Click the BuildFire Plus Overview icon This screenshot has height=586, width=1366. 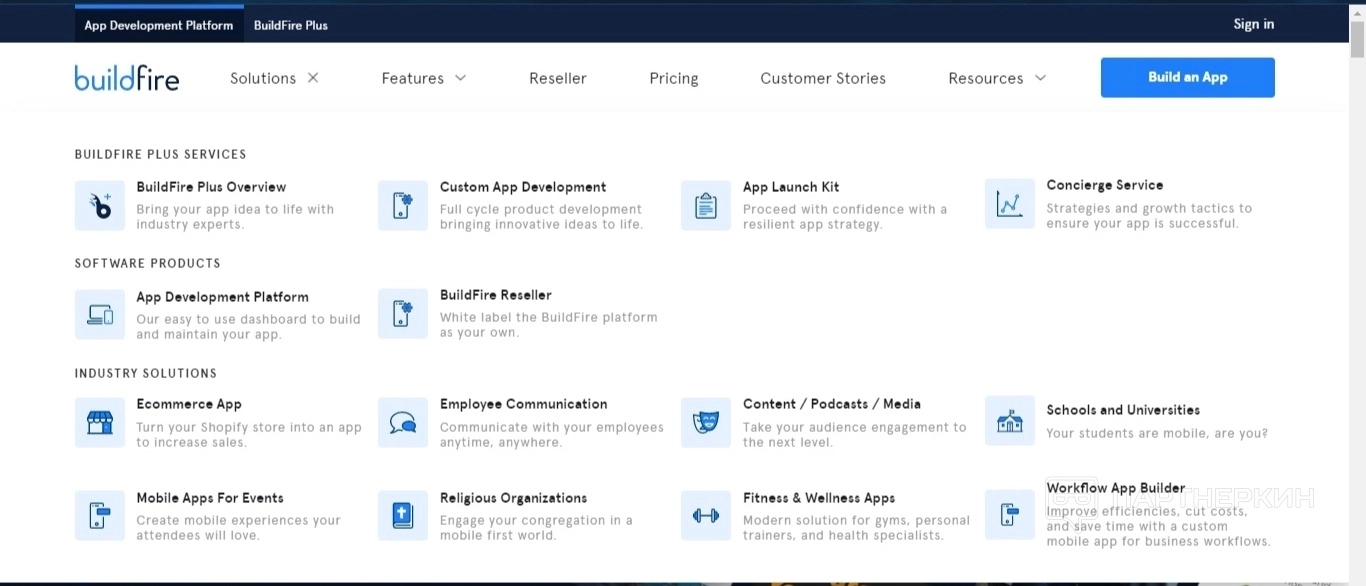[x=100, y=206]
